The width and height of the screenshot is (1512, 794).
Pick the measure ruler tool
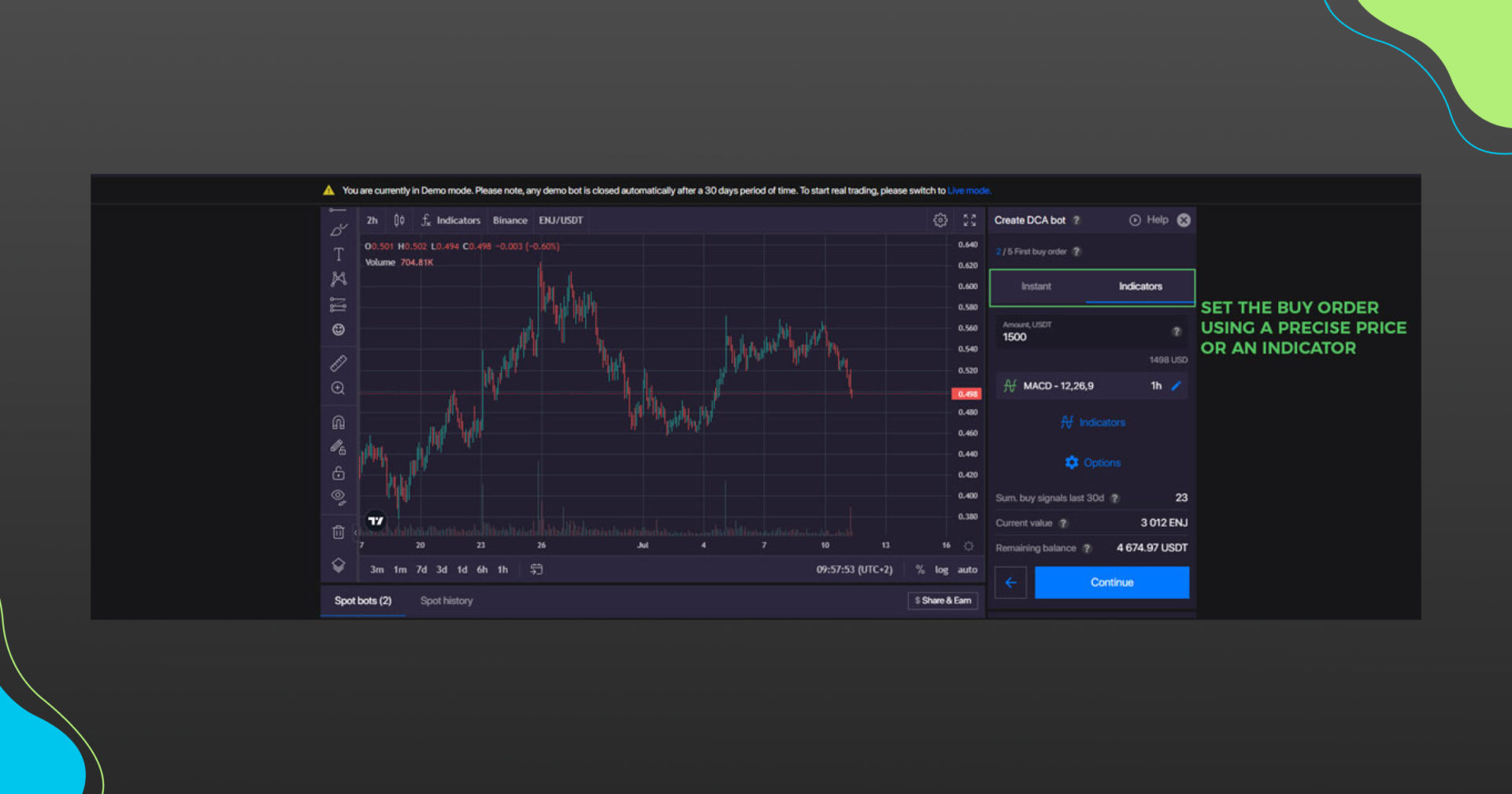point(339,363)
